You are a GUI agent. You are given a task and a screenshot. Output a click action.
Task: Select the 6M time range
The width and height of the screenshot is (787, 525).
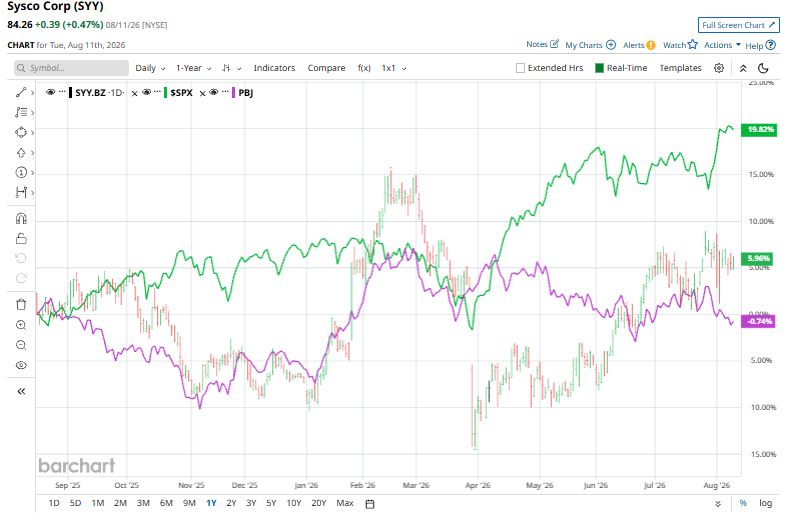pyautogui.click(x=166, y=503)
